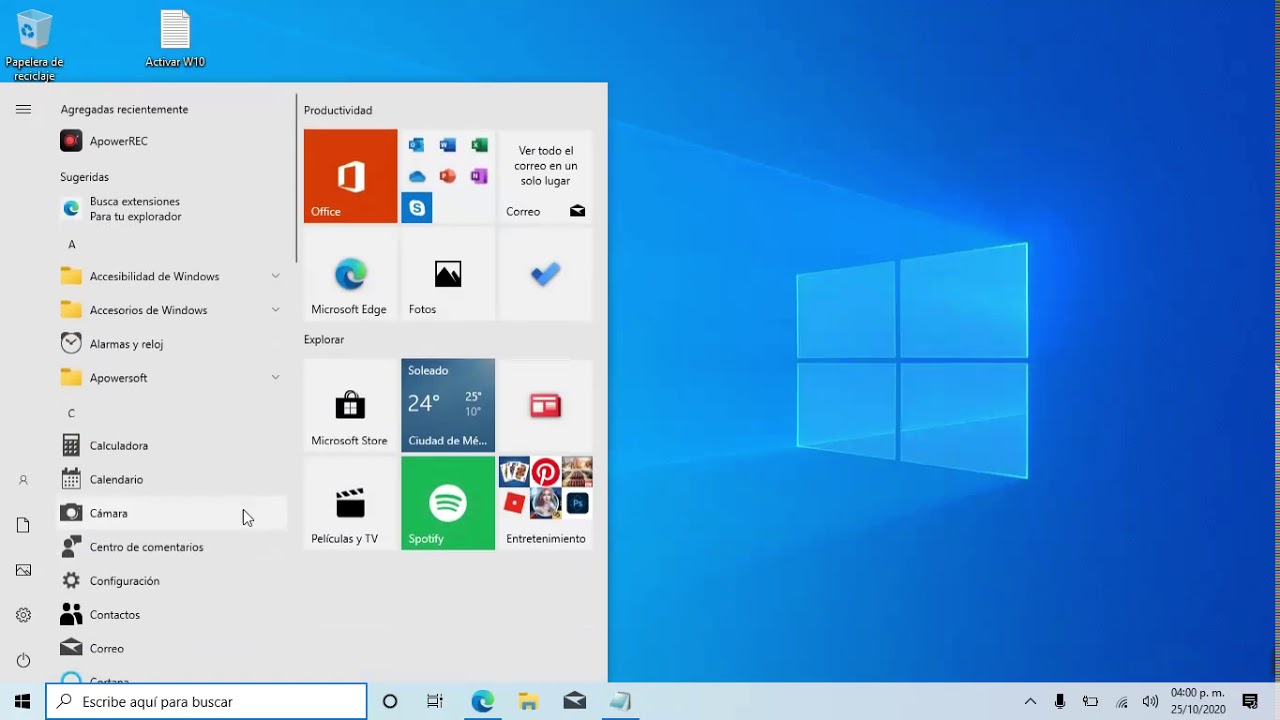Open the weather tile showing Soleado
The height and width of the screenshot is (720, 1280).
point(448,405)
